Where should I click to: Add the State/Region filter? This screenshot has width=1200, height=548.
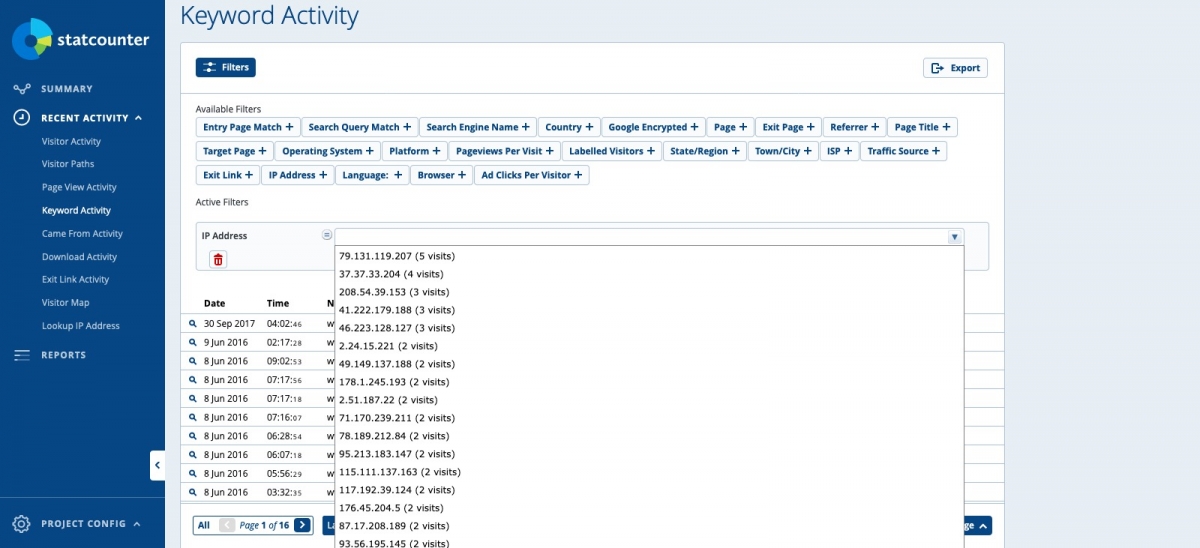705,151
